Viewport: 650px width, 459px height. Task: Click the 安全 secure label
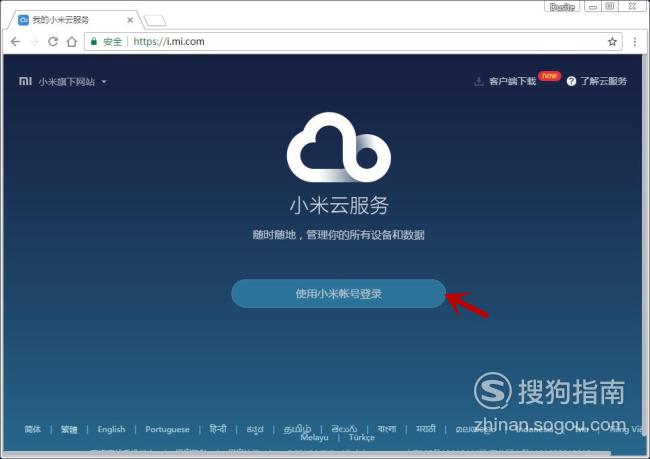pos(112,41)
